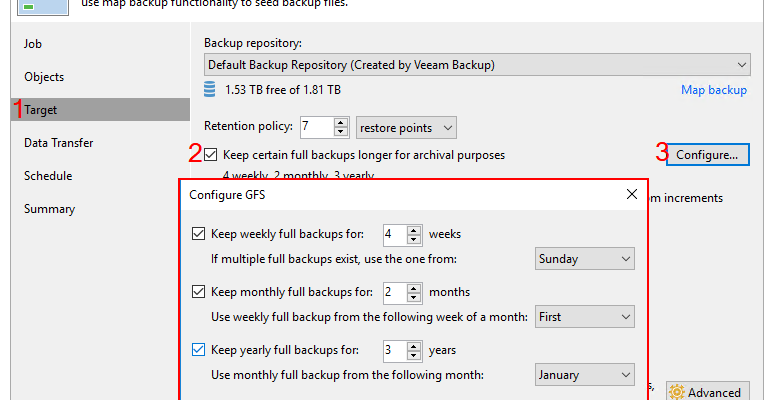Uncheck Keep yearly full backups

(x=198, y=351)
